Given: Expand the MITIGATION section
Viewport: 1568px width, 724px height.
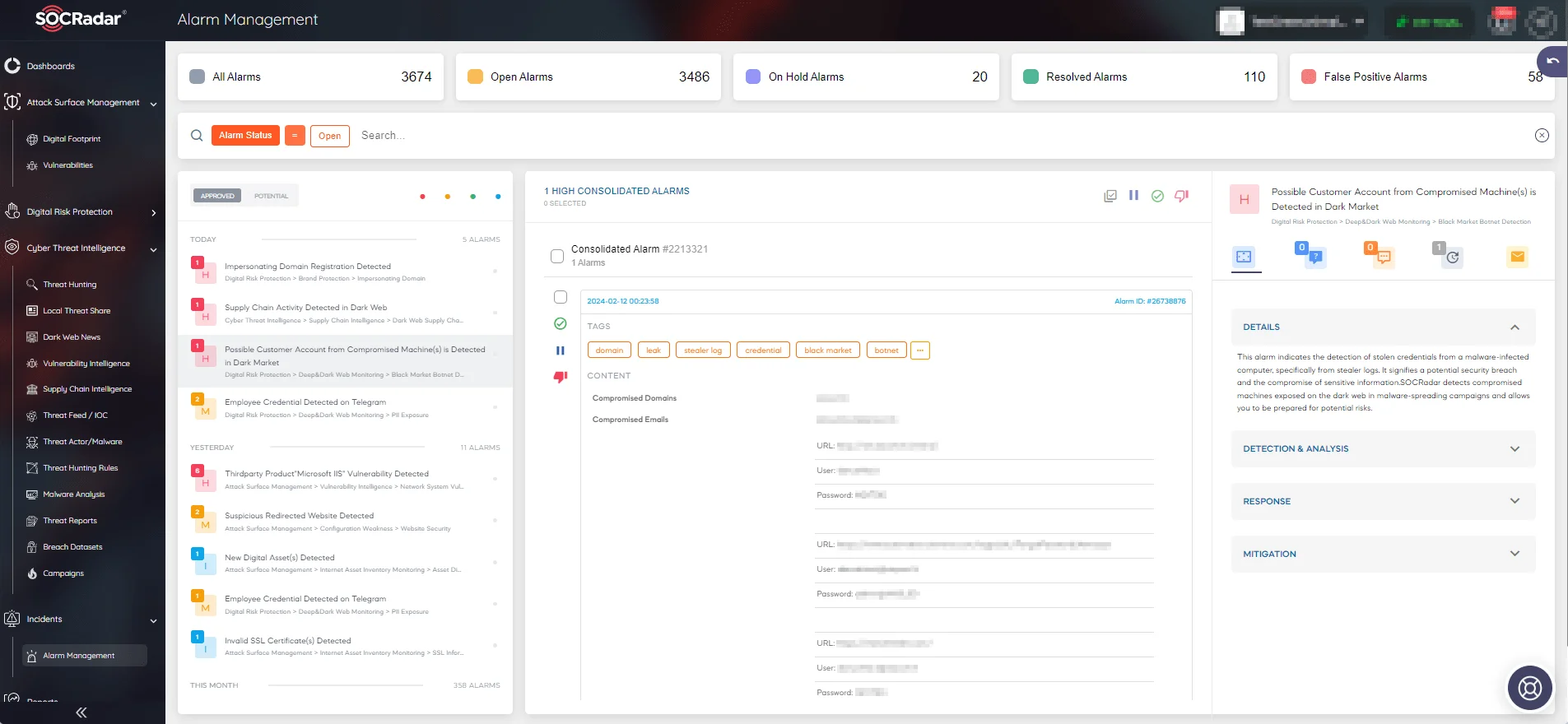Looking at the screenshot, I should click(x=1383, y=554).
